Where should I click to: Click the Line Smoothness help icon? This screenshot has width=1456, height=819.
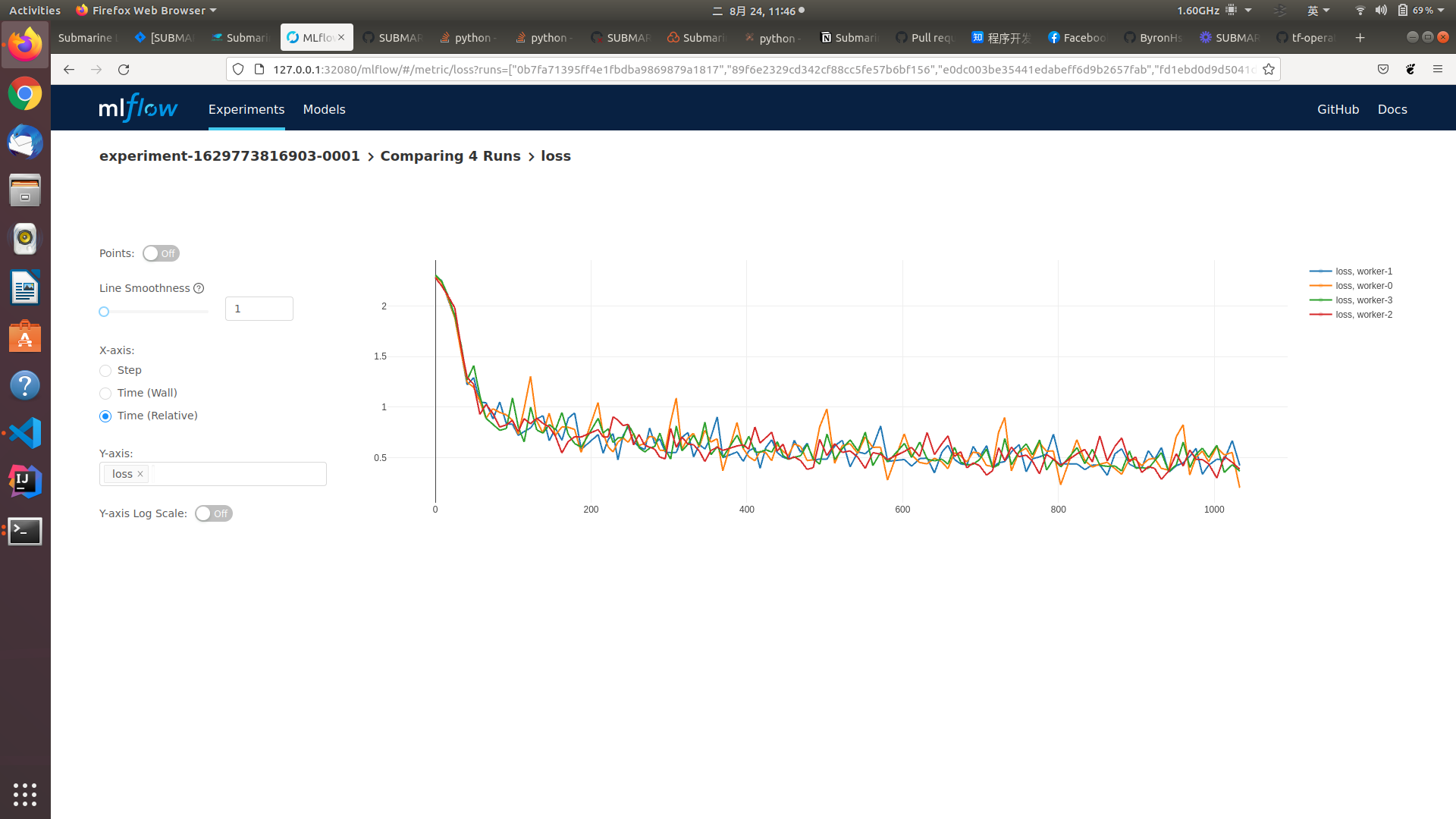point(199,288)
